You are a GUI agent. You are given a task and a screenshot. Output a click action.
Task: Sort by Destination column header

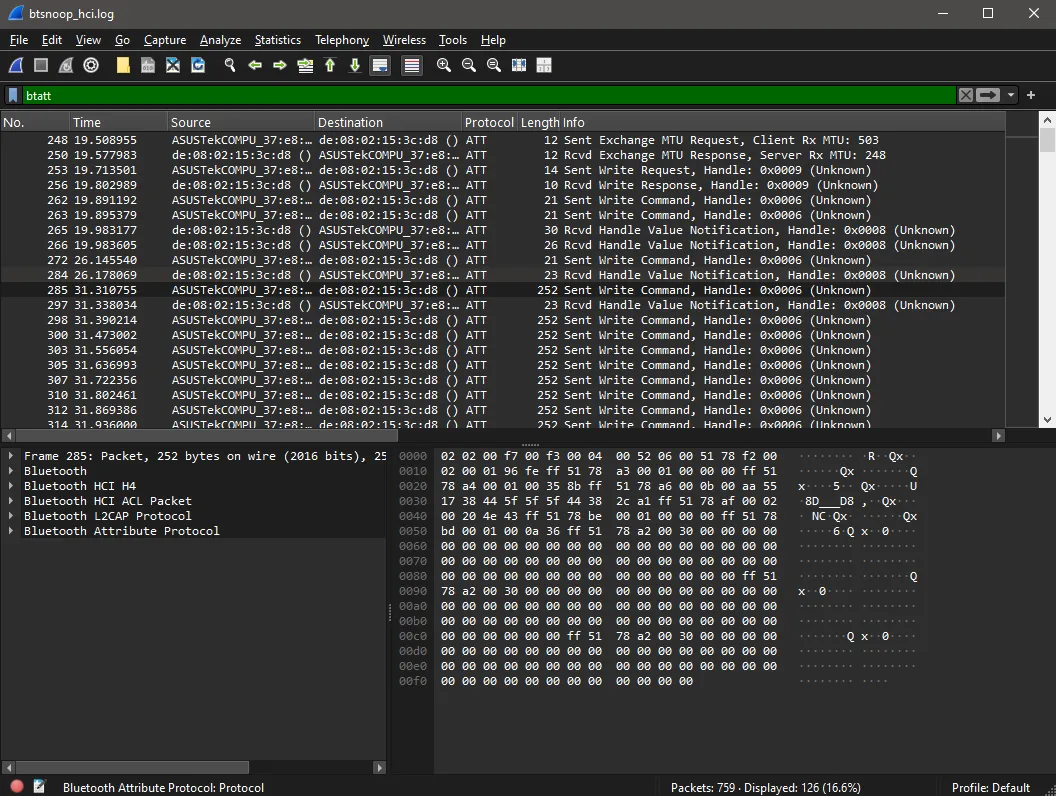[388, 122]
